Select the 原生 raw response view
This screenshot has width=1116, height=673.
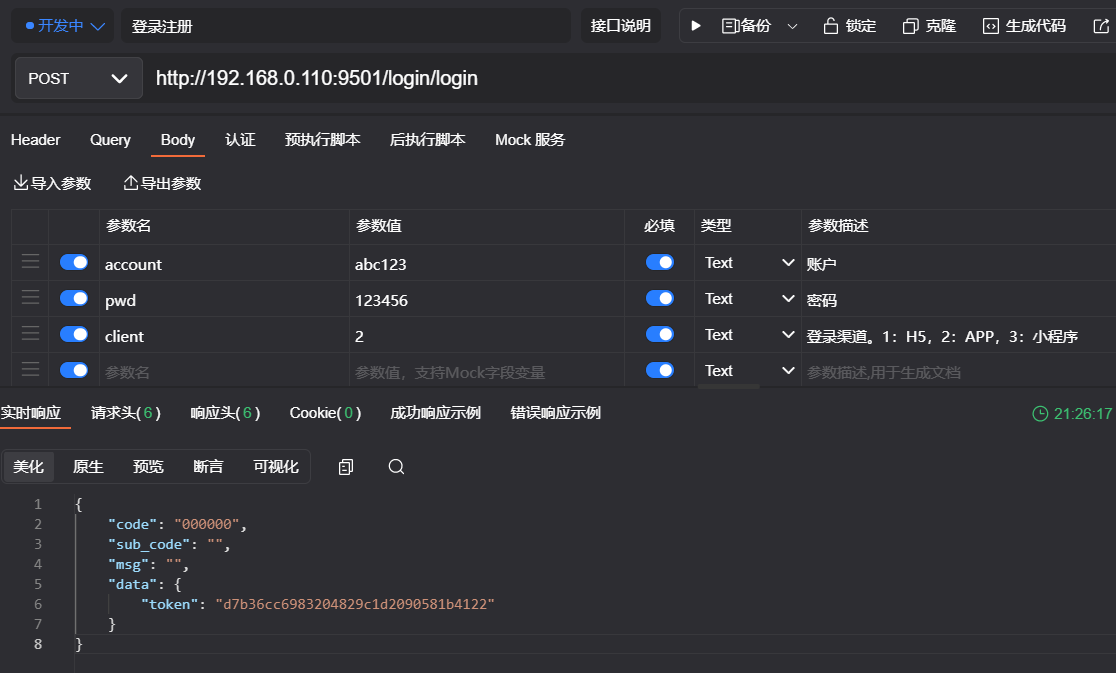[x=88, y=467]
